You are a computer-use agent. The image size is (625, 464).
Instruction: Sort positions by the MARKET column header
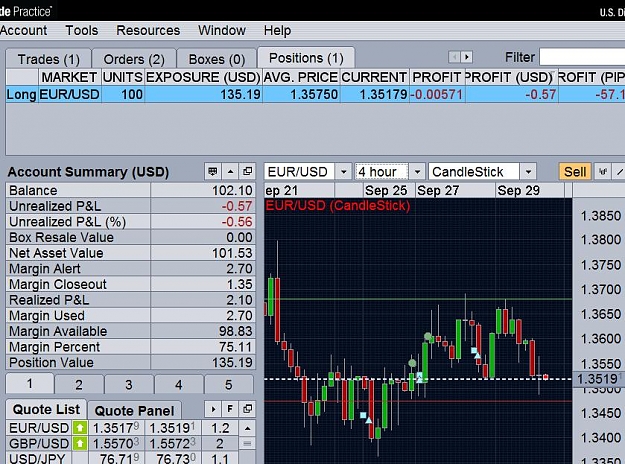69,77
